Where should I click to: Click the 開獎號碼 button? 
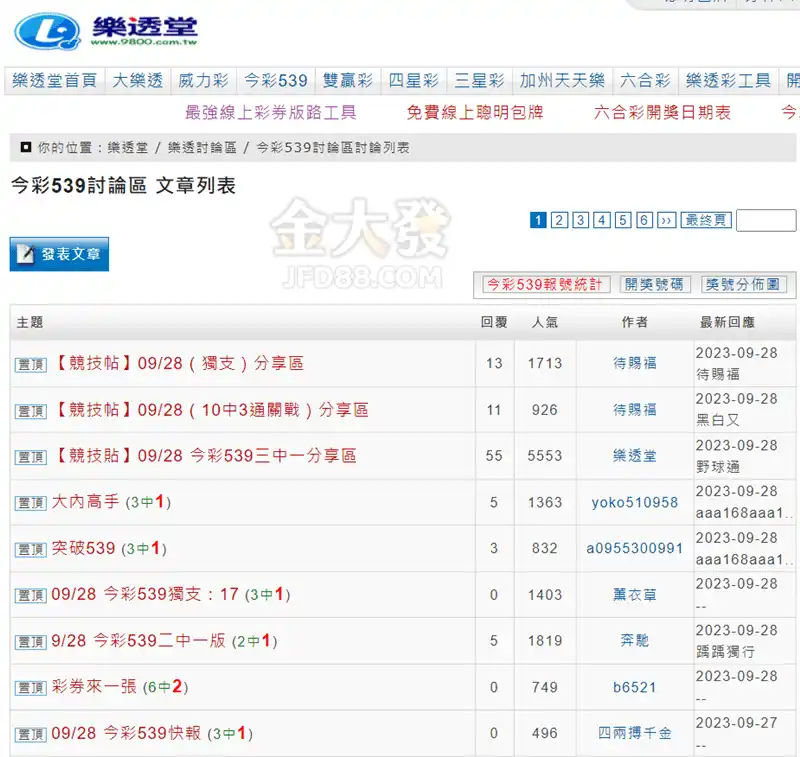coord(655,284)
